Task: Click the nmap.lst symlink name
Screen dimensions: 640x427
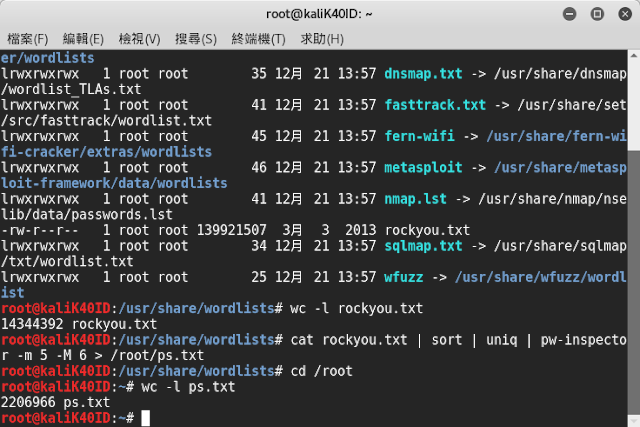Action: click(416, 199)
